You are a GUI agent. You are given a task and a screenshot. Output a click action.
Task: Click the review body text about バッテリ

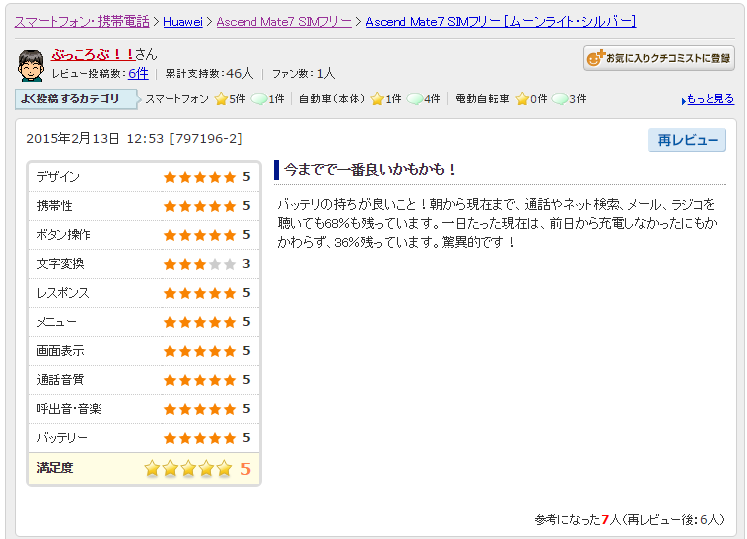[497, 224]
